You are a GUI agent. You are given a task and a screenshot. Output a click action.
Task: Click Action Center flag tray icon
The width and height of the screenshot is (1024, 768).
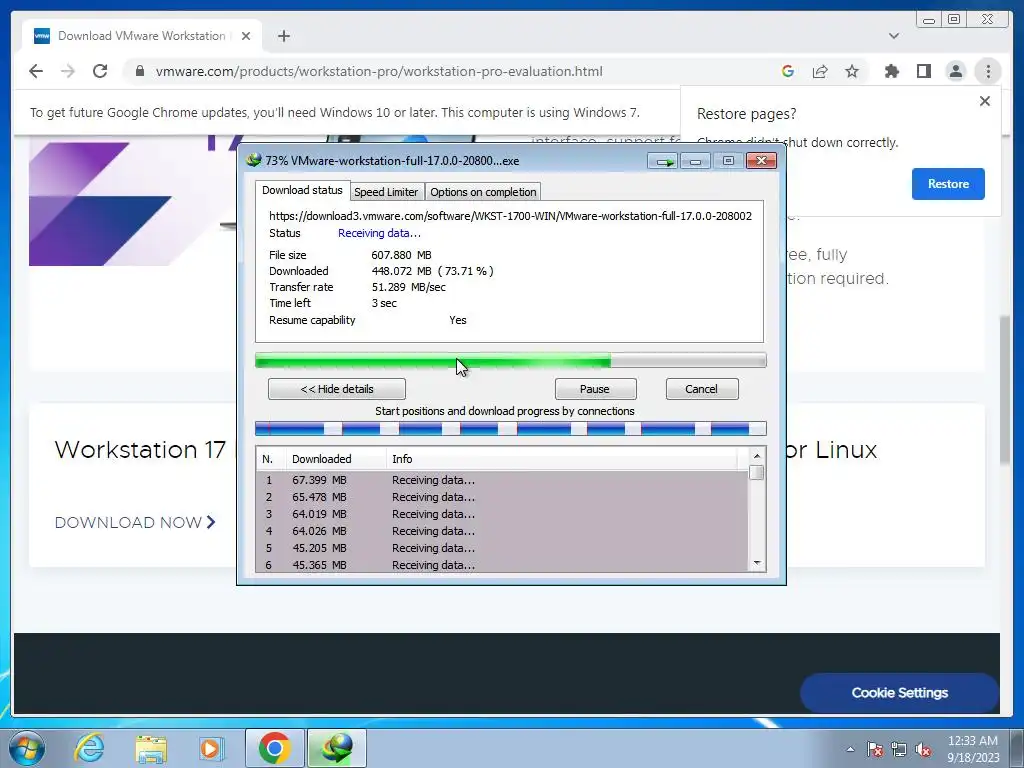tap(875, 749)
